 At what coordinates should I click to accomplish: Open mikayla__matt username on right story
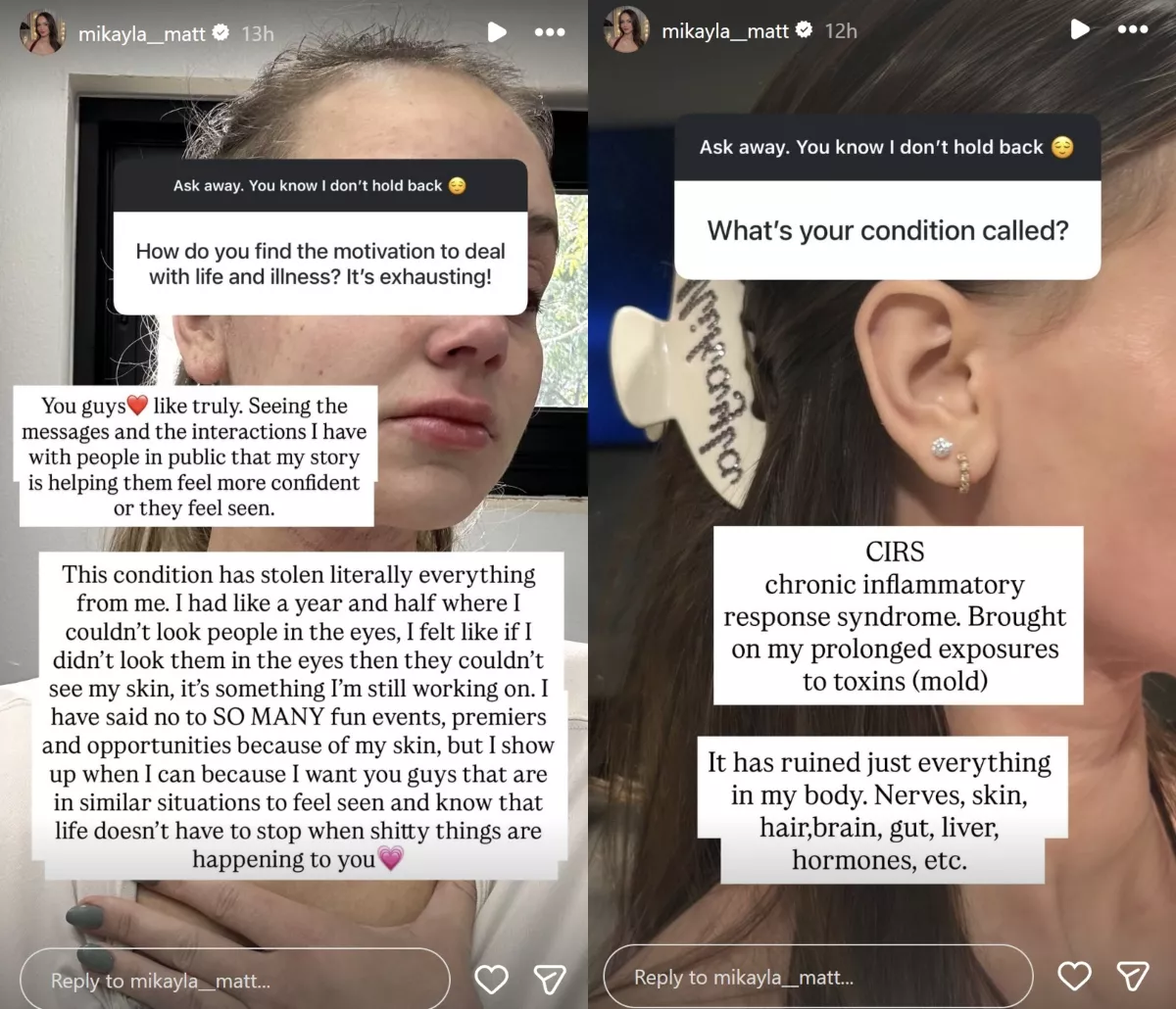coord(725,30)
